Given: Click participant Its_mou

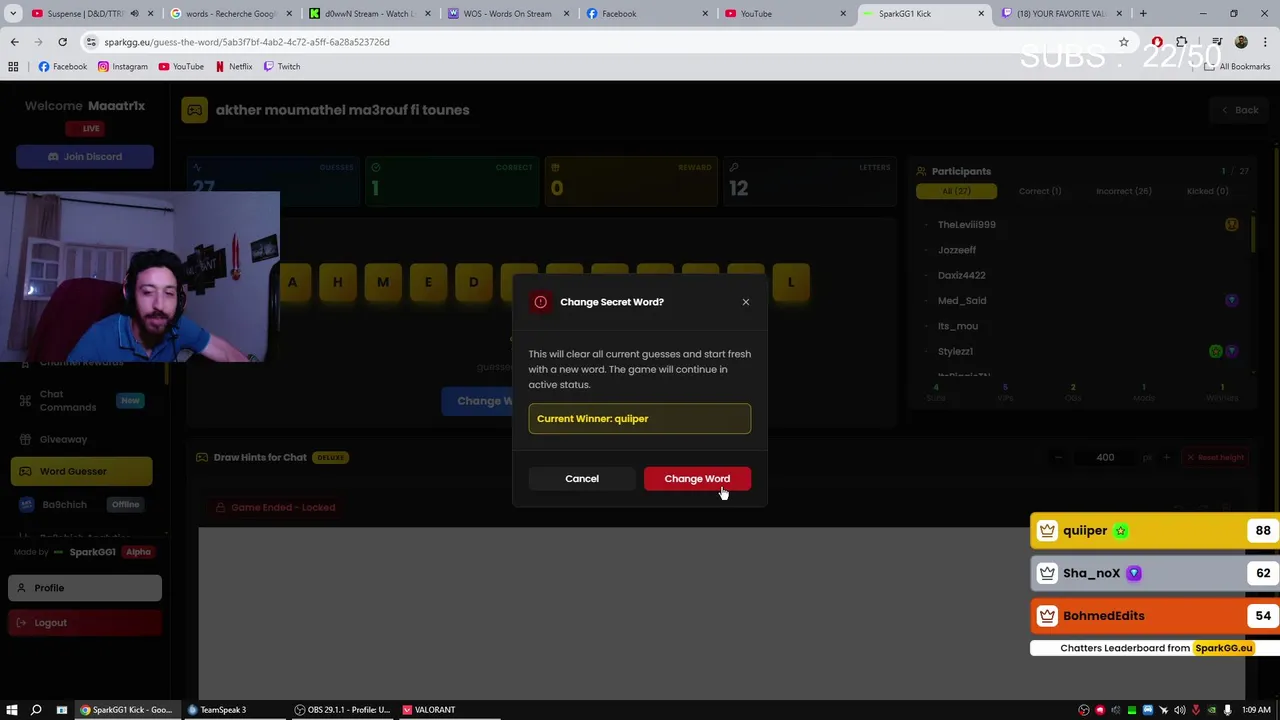Looking at the screenshot, I should pos(958,326).
